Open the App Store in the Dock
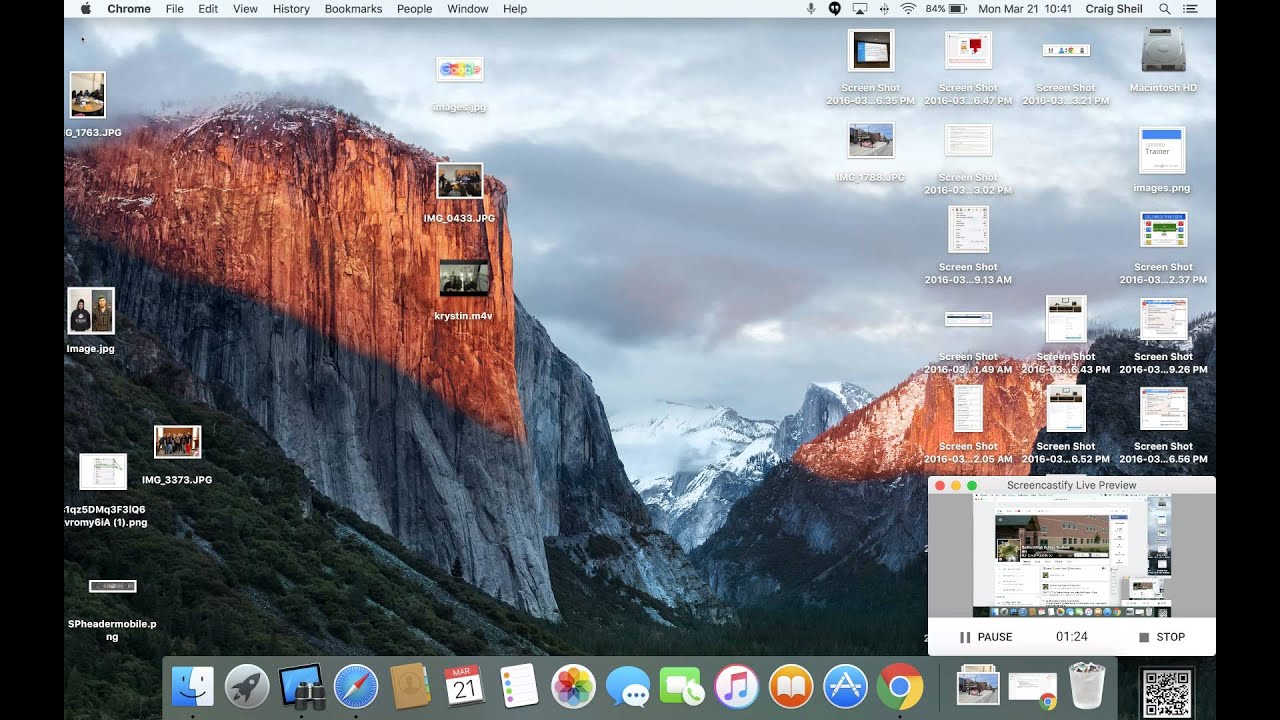 (x=846, y=687)
